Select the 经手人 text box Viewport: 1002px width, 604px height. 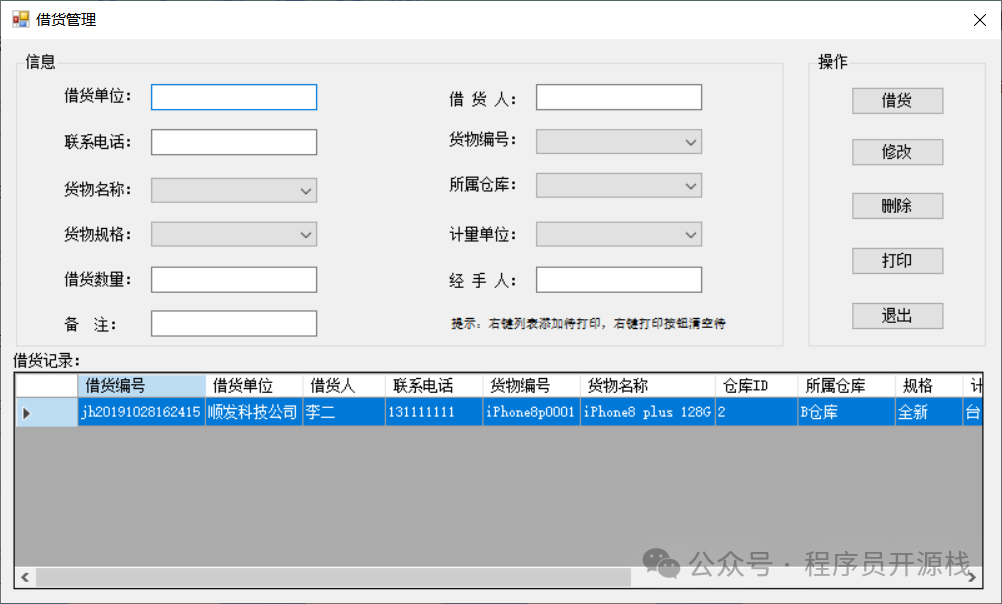619,279
